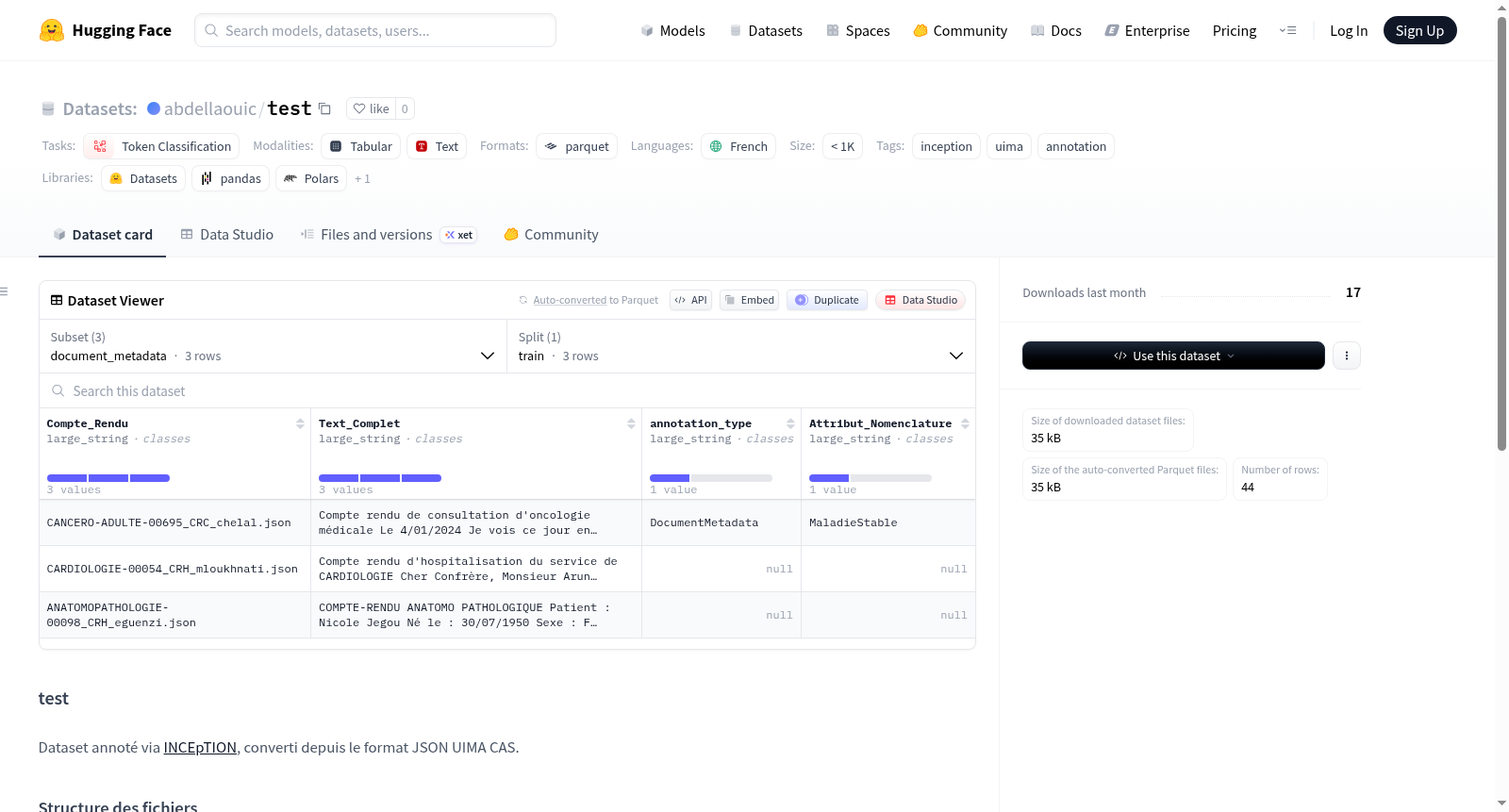Focus the Search this dataset field
This screenshot has height=812, width=1509.
pos(507,390)
